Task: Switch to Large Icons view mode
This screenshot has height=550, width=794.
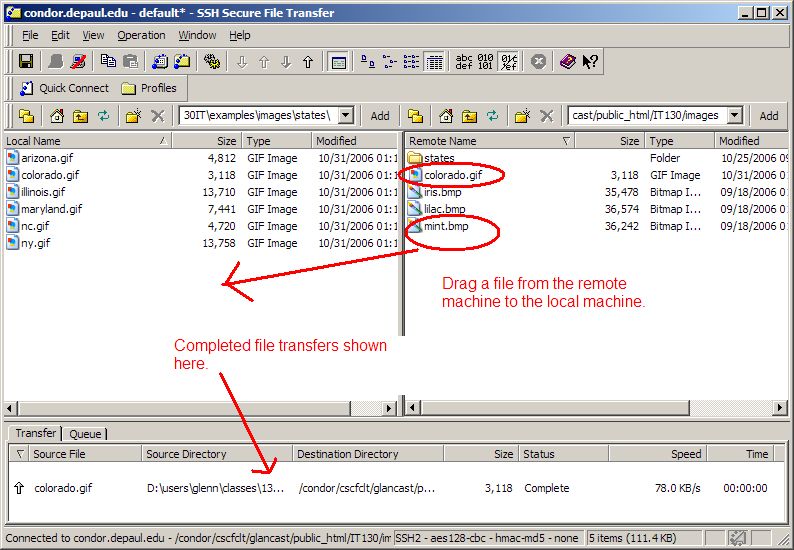Action: click(x=368, y=61)
